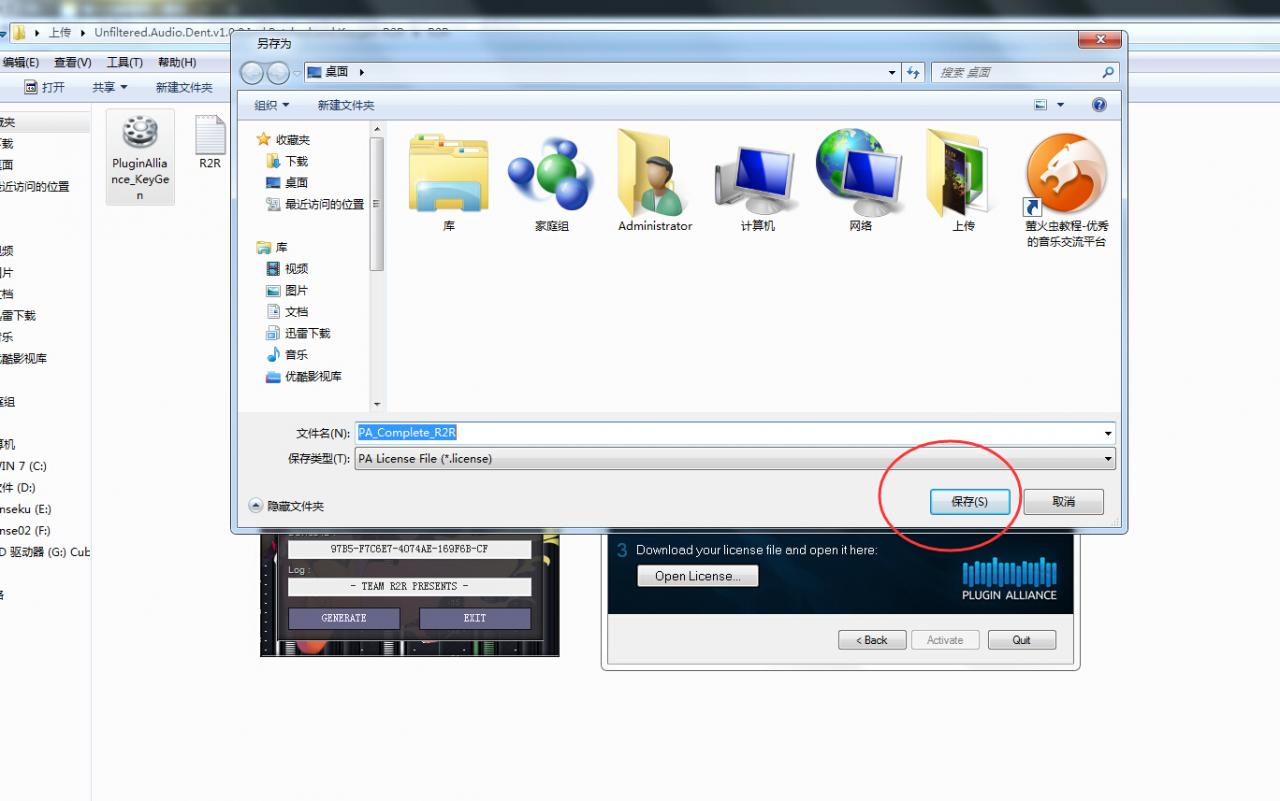Image resolution: width=1280 pixels, height=801 pixels.
Task: Expand the 文件名 filename dropdown arrow
Action: (1108, 433)
